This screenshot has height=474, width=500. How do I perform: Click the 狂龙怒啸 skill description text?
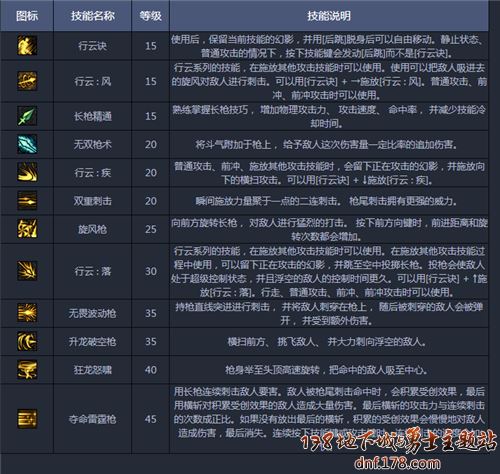pos(327,370)
